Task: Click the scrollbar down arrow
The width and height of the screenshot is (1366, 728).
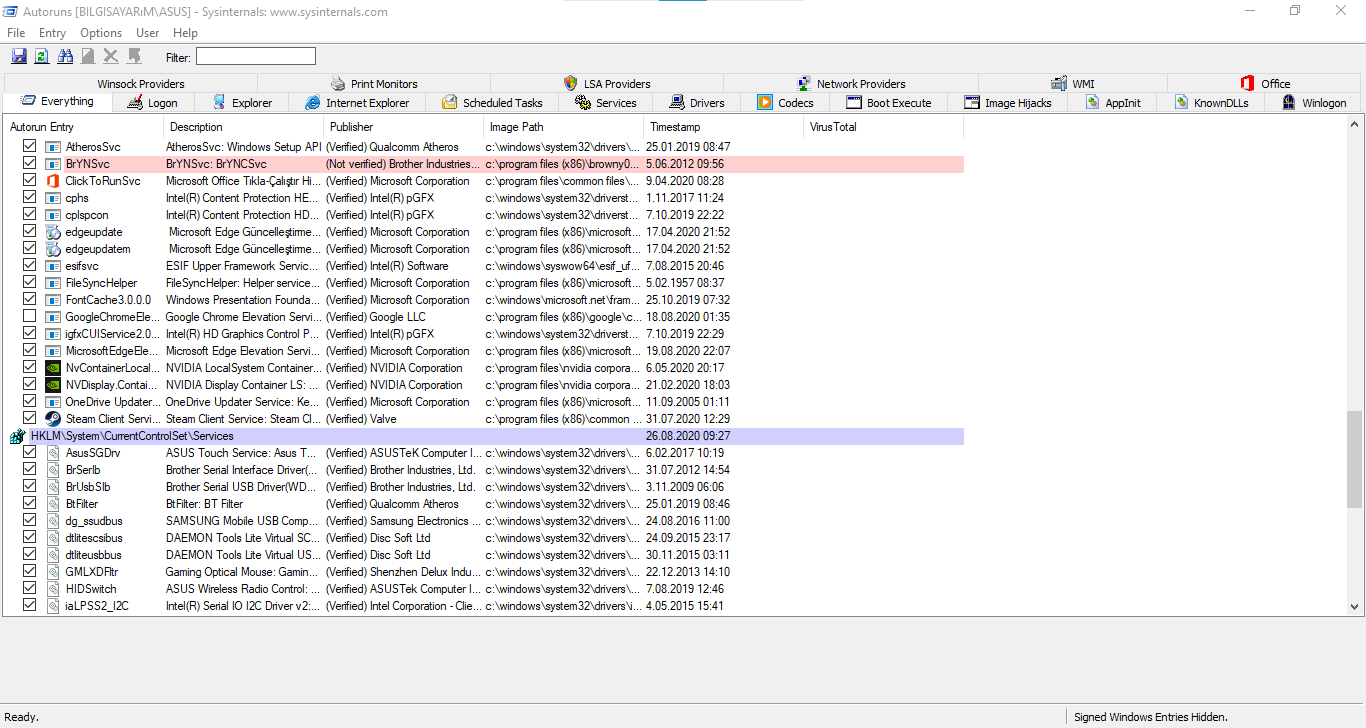Action: tap(1355, 606)
